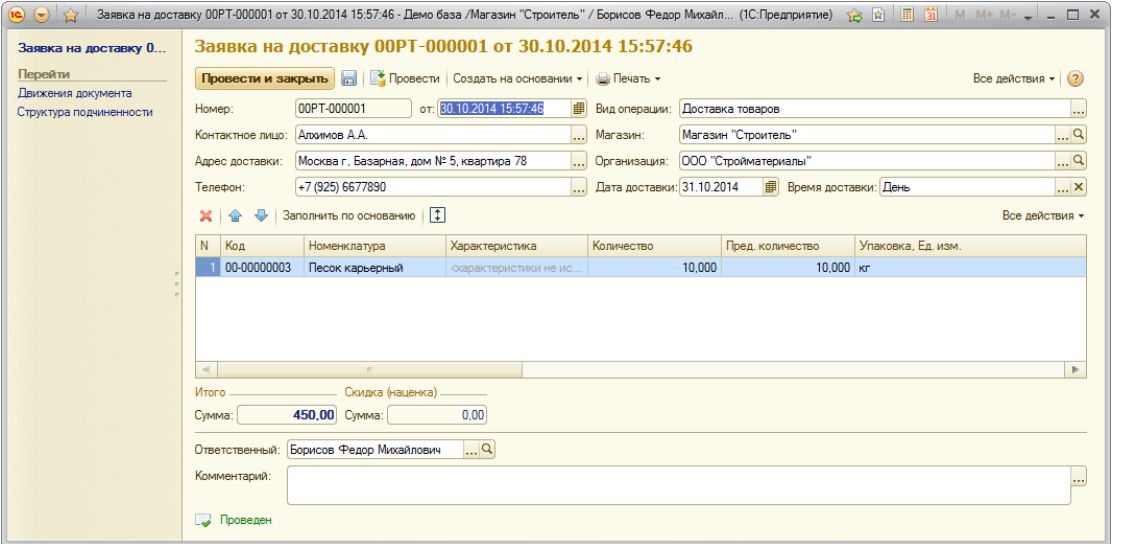The image size is (1123, 544).
Task: Open the main menu dropdown arrow in the title bar
Action: [42, 14]
